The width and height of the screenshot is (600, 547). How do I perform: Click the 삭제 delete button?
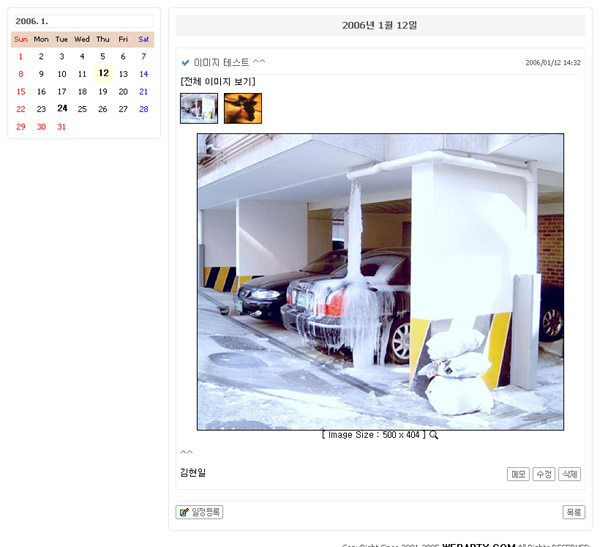coord(569,474)
